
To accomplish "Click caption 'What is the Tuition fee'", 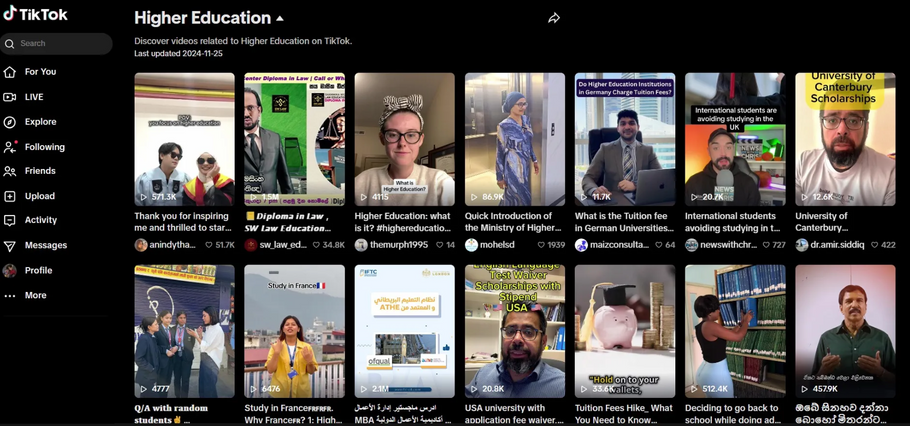I will tap(625, 222).
